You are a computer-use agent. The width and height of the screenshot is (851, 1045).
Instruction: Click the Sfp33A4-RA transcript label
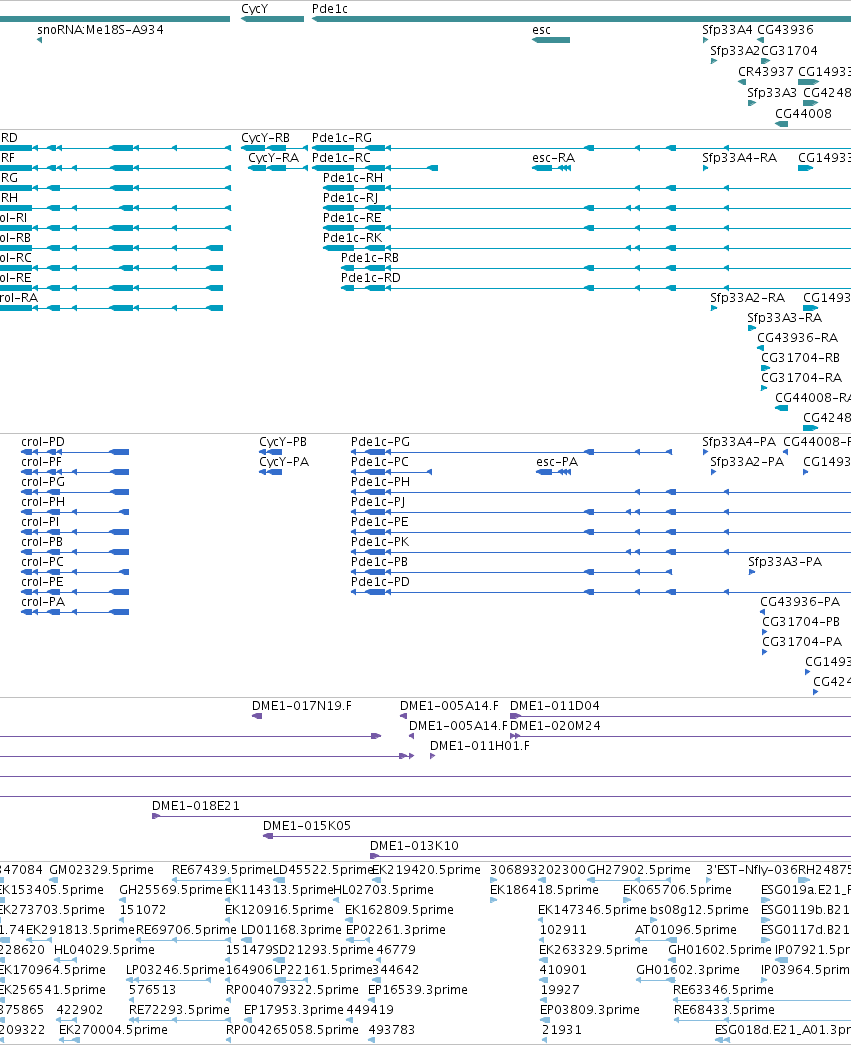739,157
